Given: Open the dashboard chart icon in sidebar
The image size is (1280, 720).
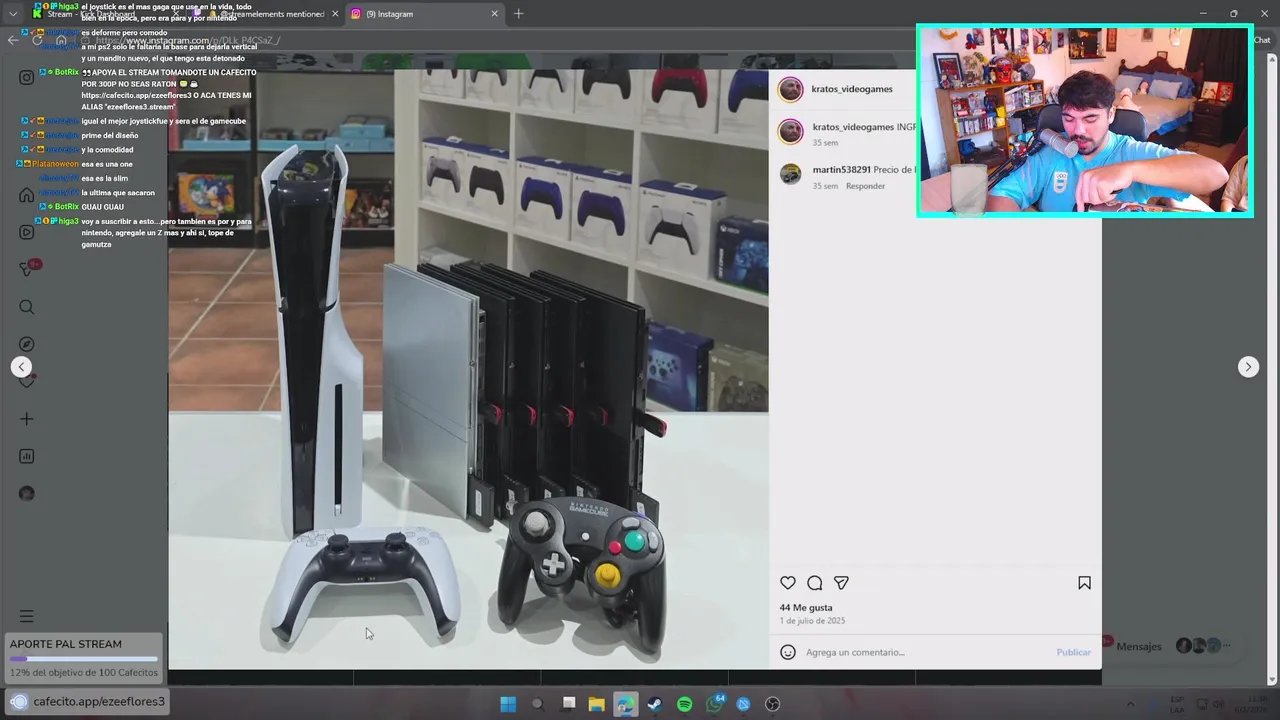Looking at the screenshot, I should coord(27,456).
